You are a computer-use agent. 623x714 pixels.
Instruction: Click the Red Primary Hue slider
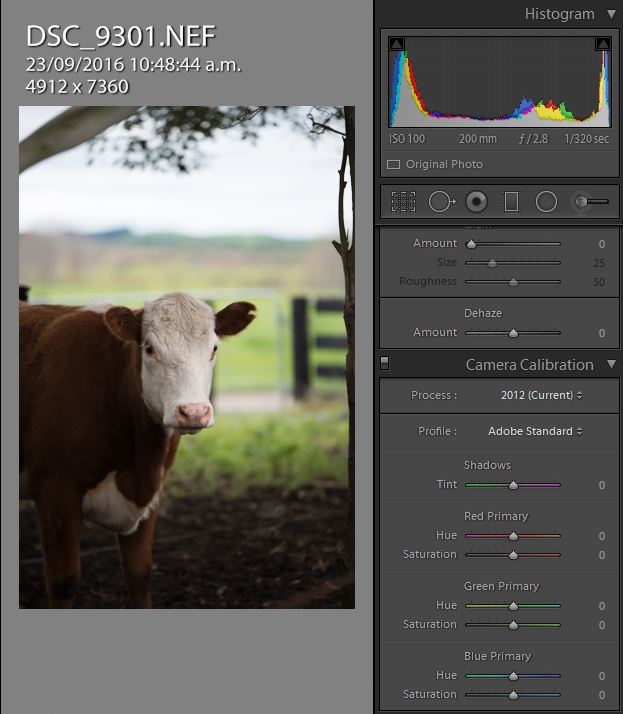click(513, 536)
